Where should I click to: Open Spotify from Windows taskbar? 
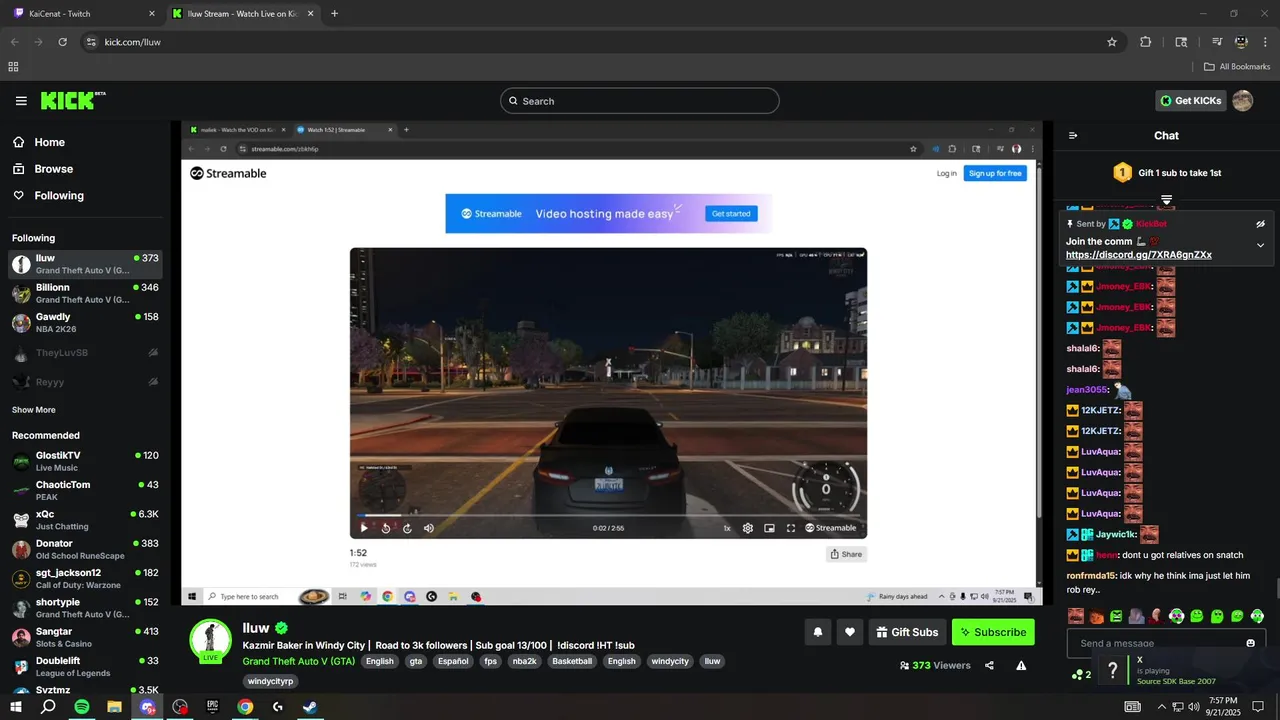pos(82,707)
